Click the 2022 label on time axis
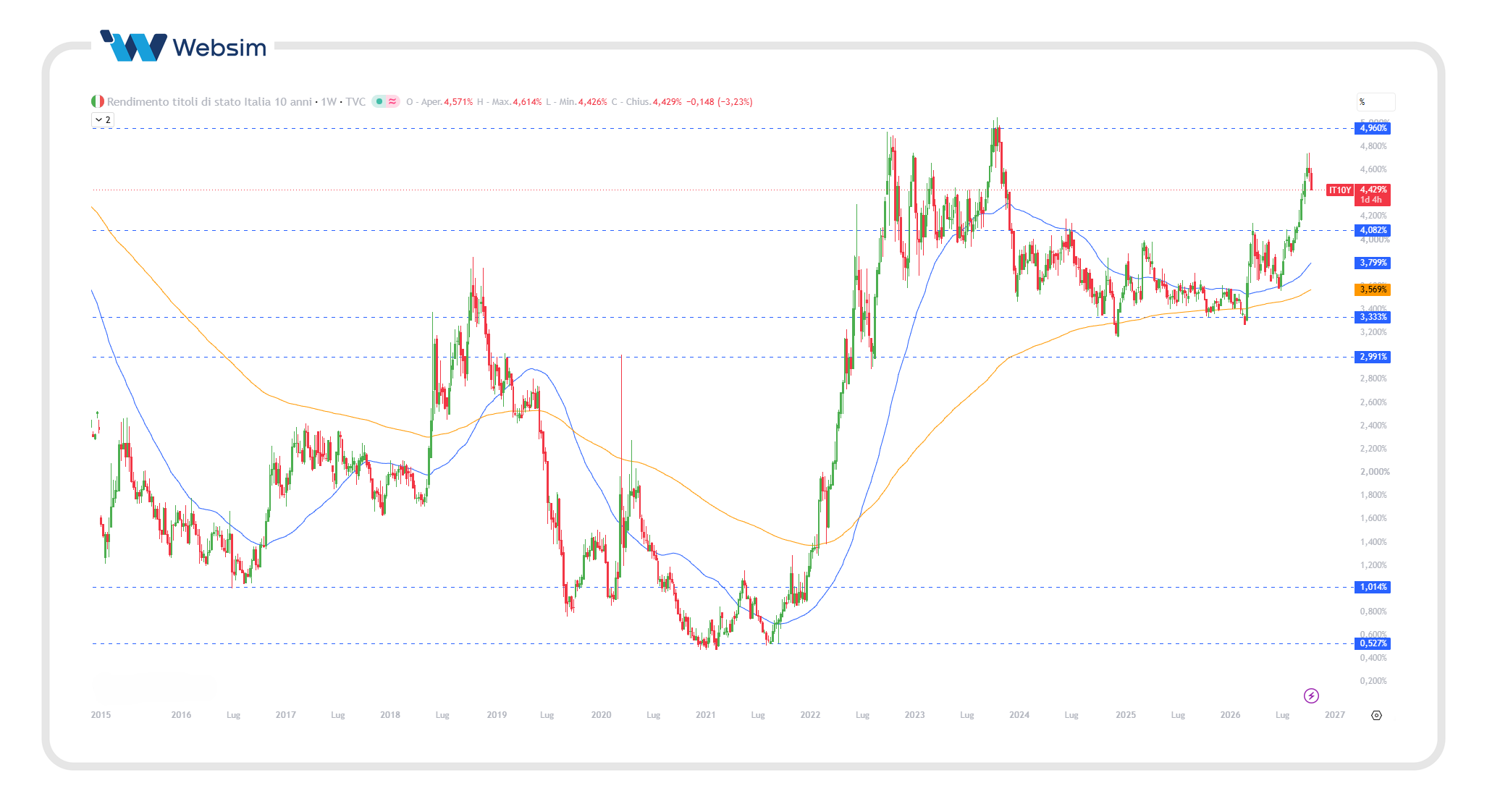 (x=810, y=715)
